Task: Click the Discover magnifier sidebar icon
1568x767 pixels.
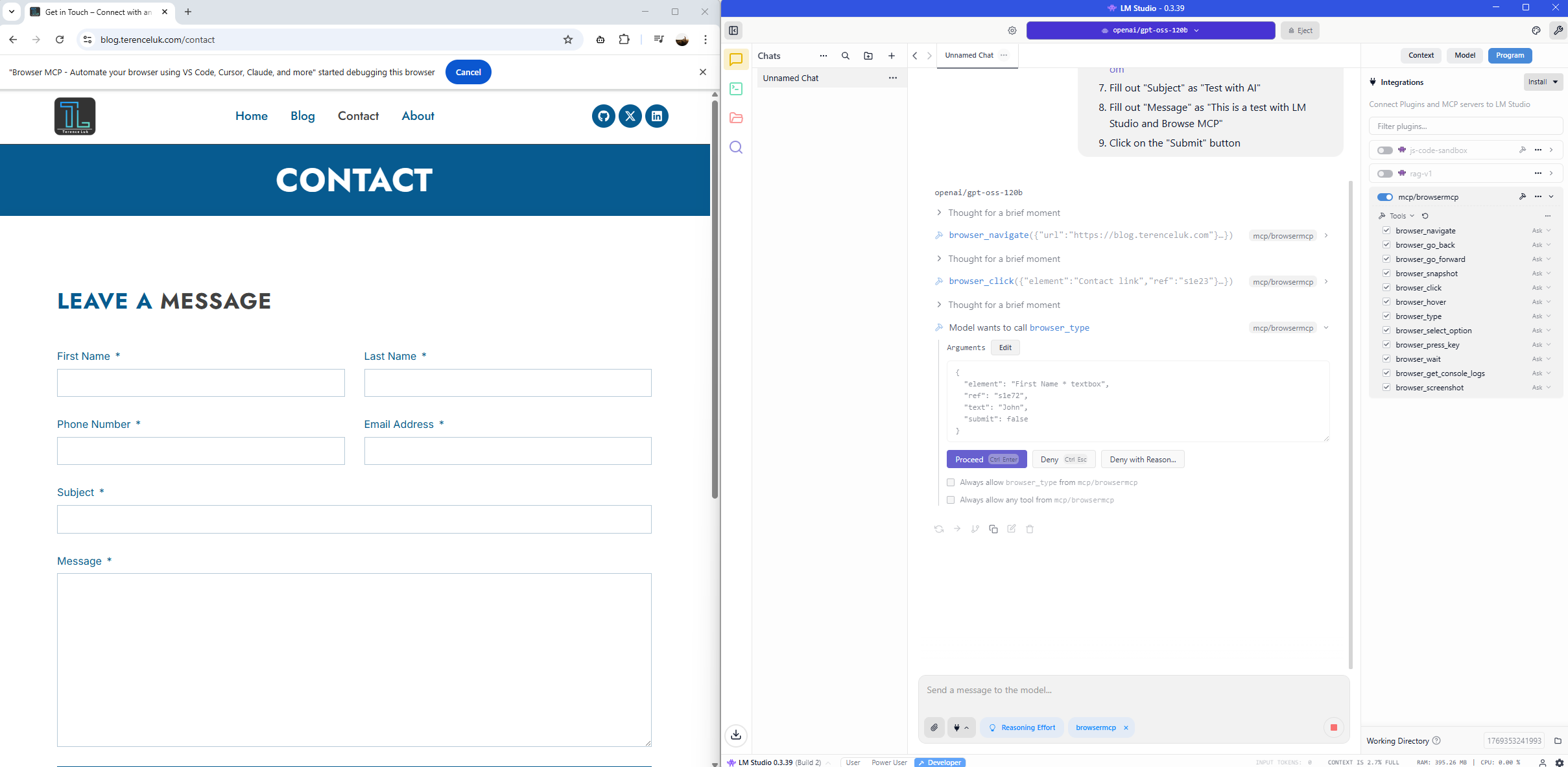Action: coord(736,147)
